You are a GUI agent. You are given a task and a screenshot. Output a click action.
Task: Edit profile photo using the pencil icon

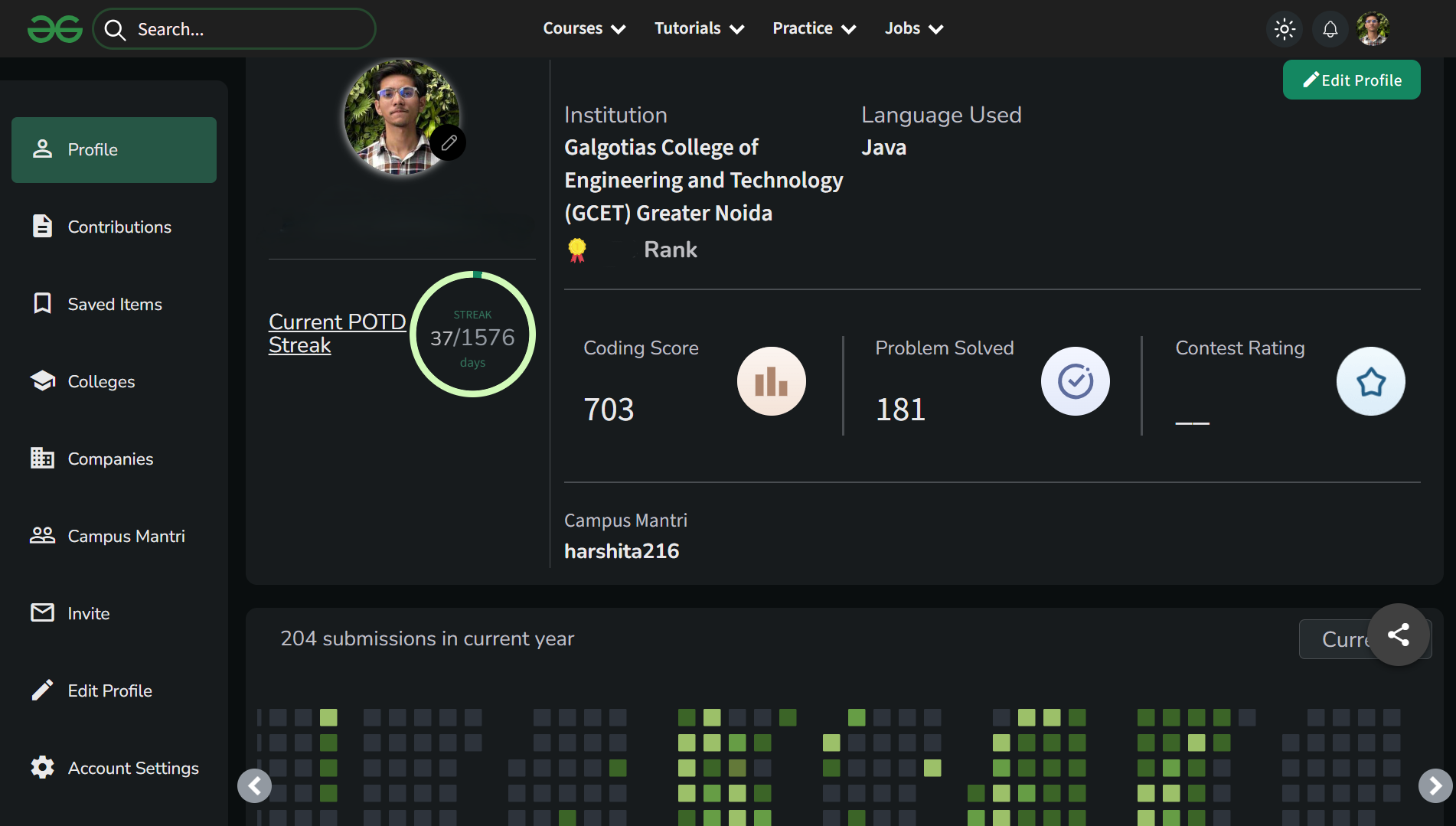tap(449, 142)
